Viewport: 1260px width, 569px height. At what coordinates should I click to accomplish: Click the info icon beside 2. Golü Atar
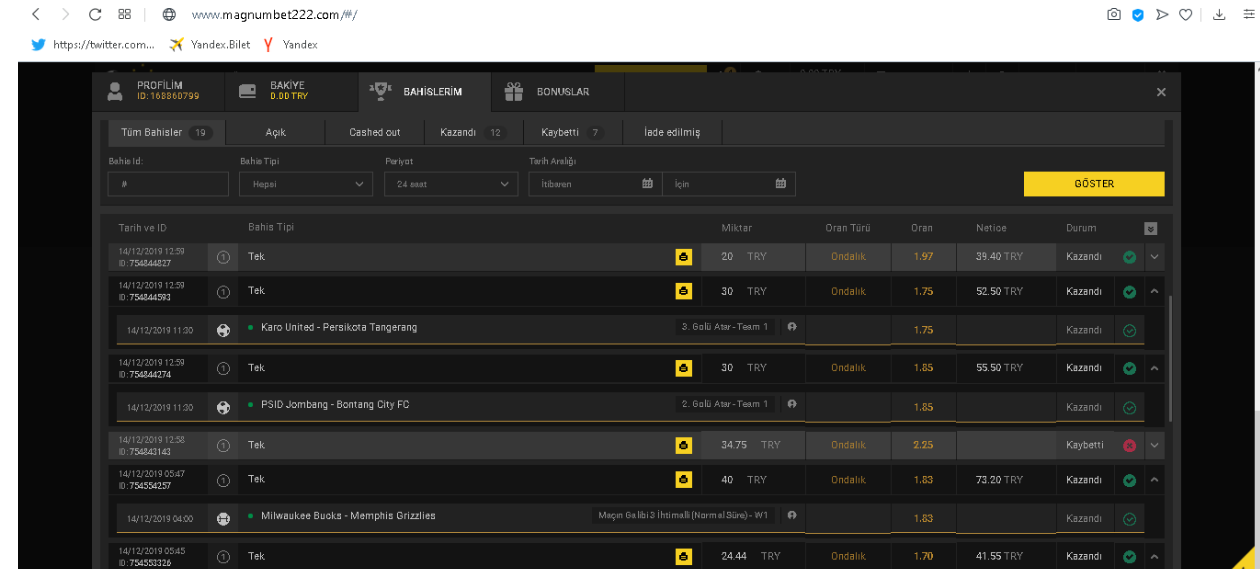(792, 404)
